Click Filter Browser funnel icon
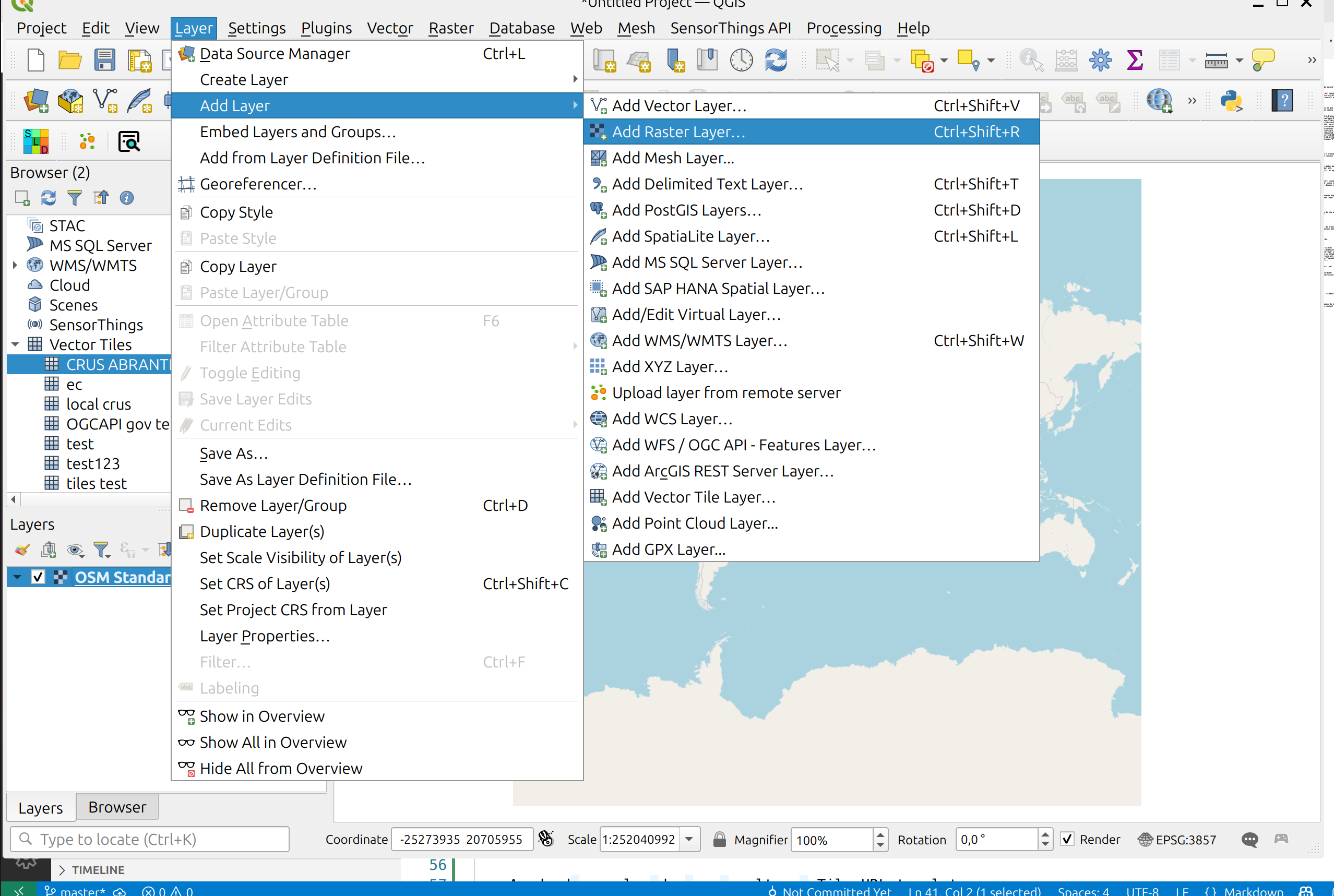Image resolution: width=1334 pixels, height=896 pixels. point(74,198)
